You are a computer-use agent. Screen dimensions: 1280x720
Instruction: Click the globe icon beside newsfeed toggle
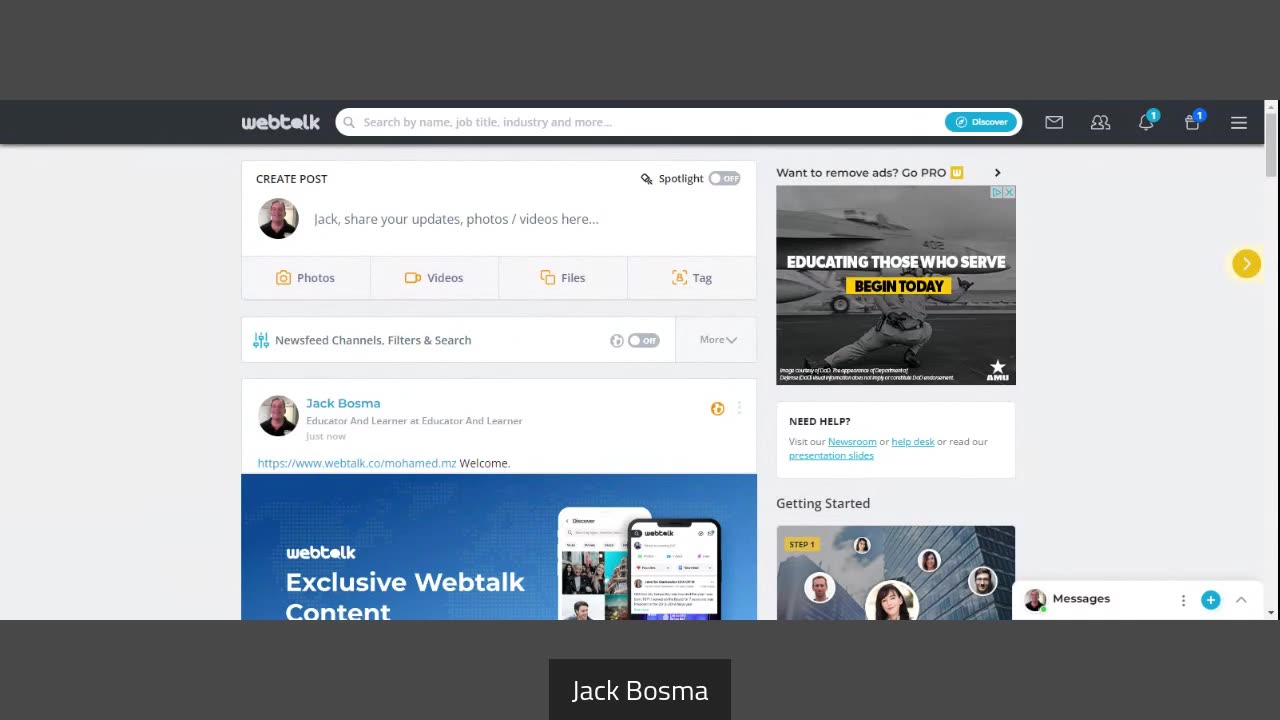point(617,340)
